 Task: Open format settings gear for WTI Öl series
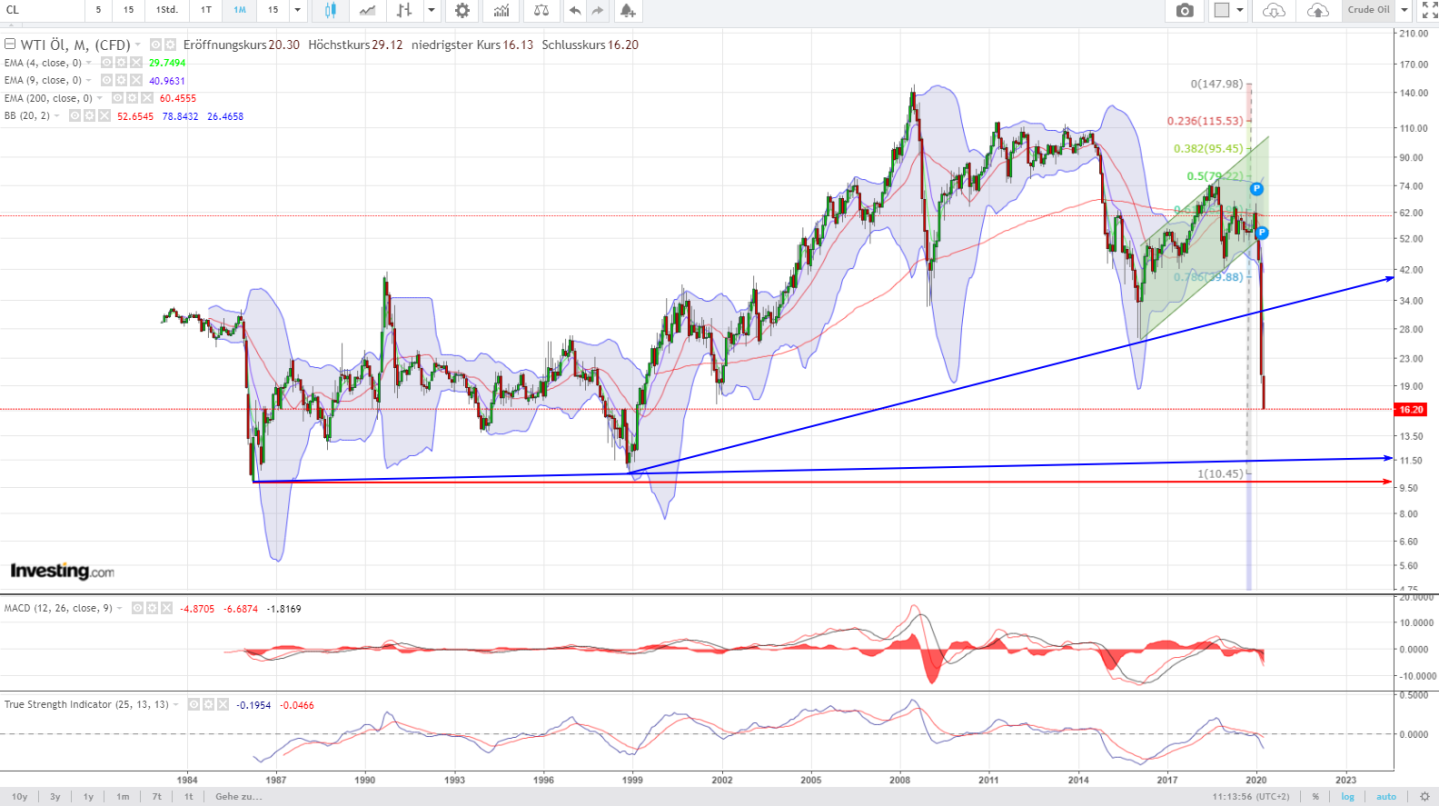(x=170, y=45)
